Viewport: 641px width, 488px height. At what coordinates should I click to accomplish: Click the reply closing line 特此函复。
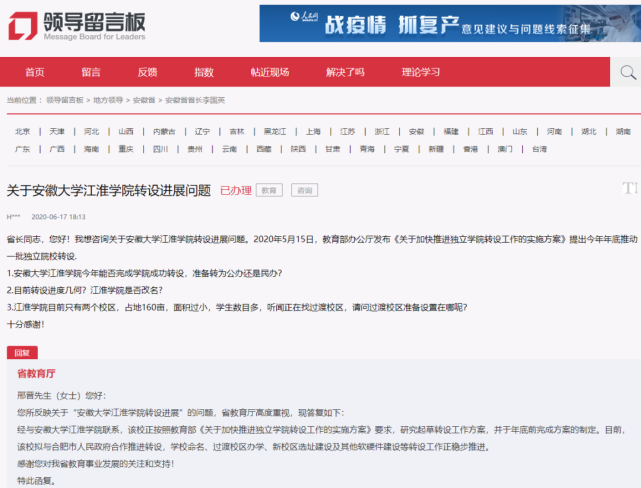point(36,481)
